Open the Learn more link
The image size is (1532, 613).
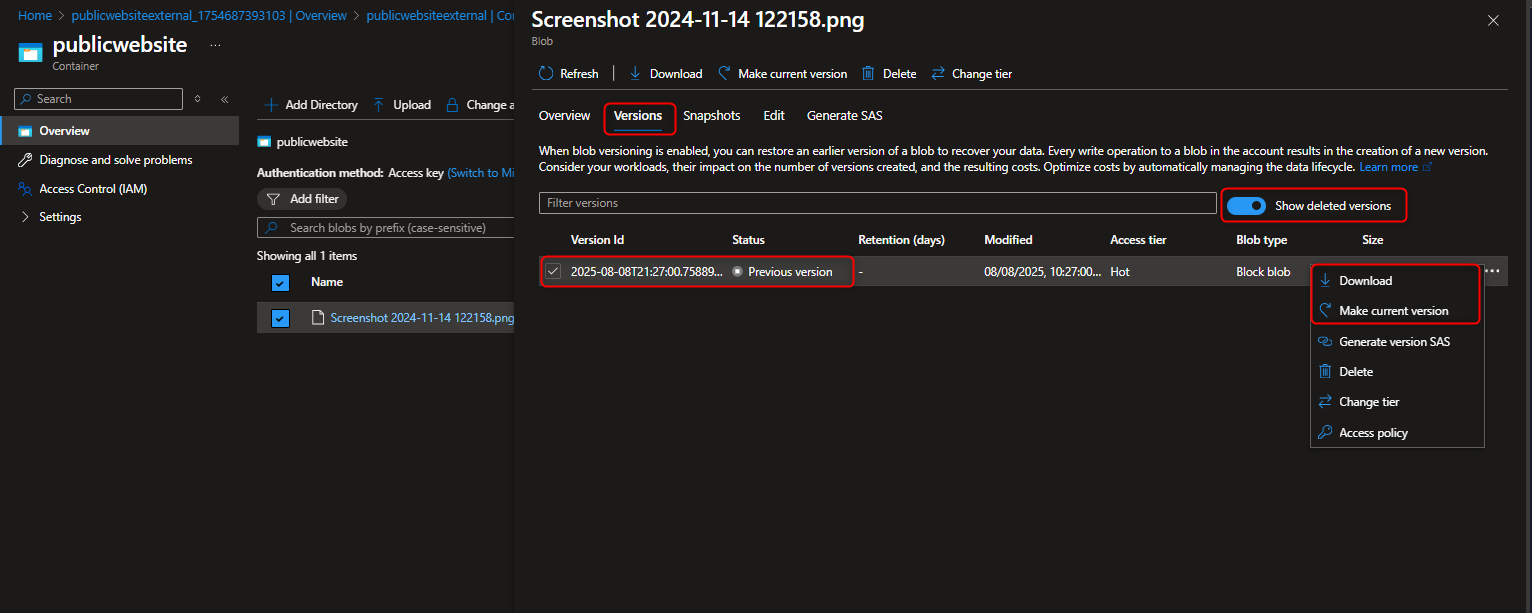1387,166
